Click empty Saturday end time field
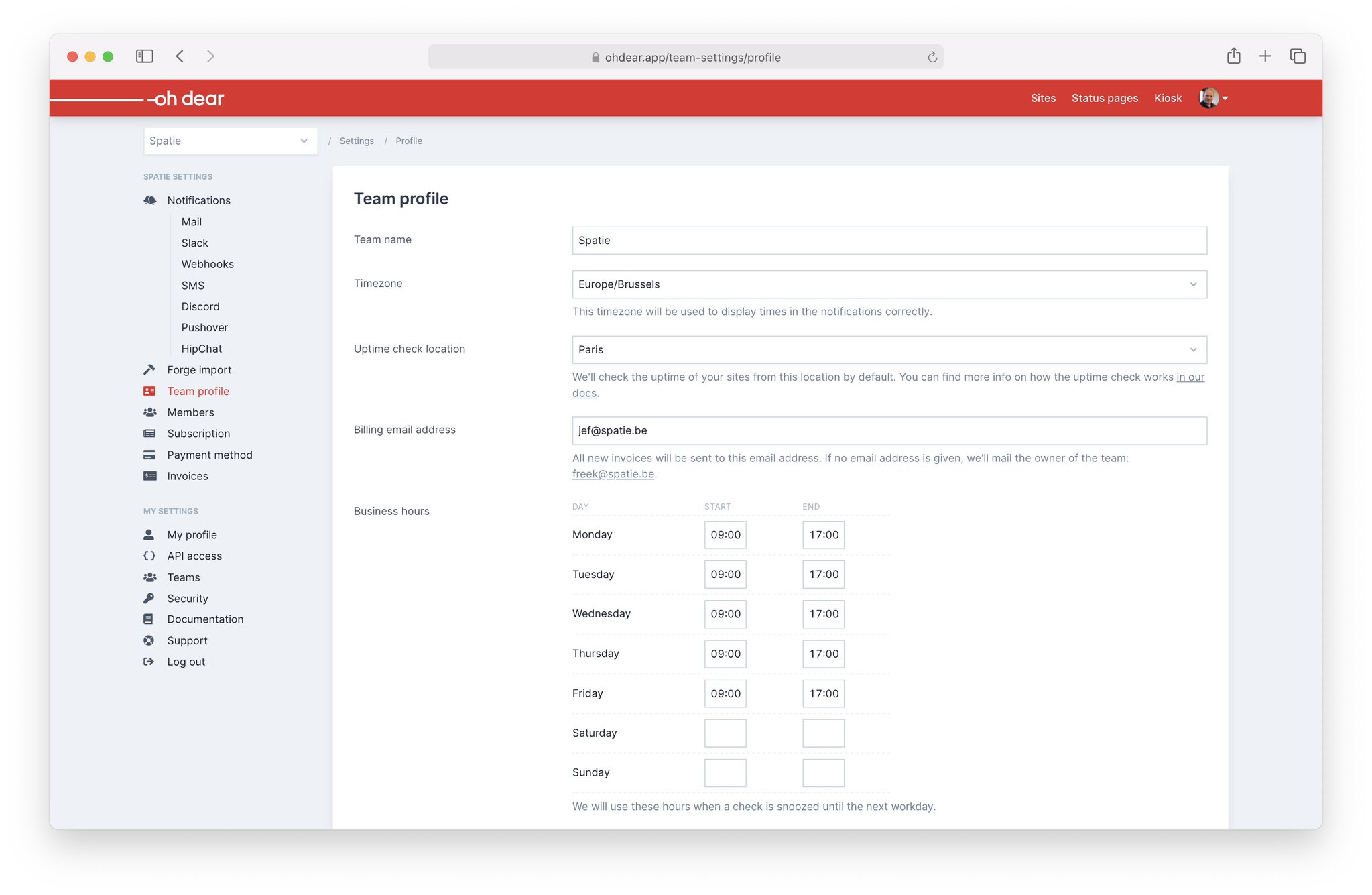Image resolution: width=1372 pixels, height=895 pixels. tap(823, 733)
